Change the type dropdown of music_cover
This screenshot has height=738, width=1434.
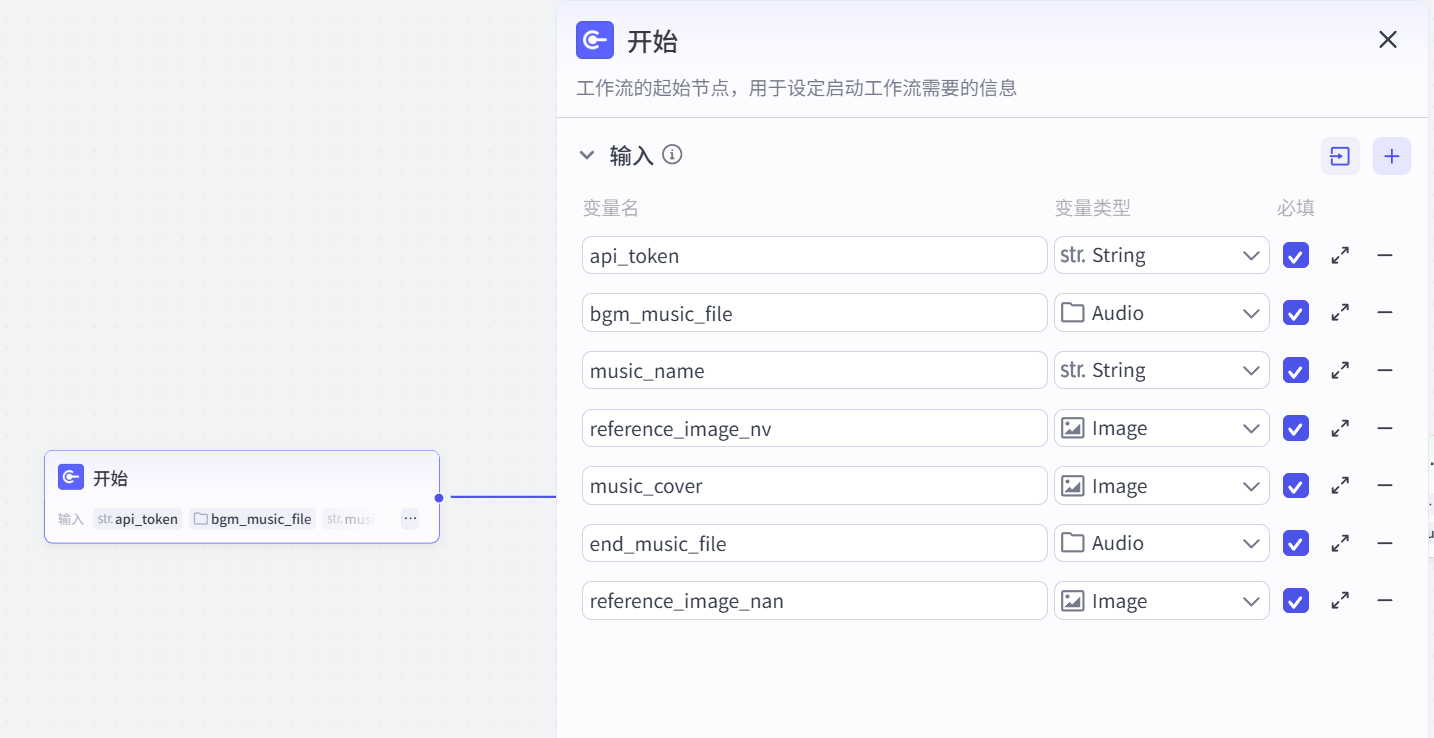pos(1162,486)
